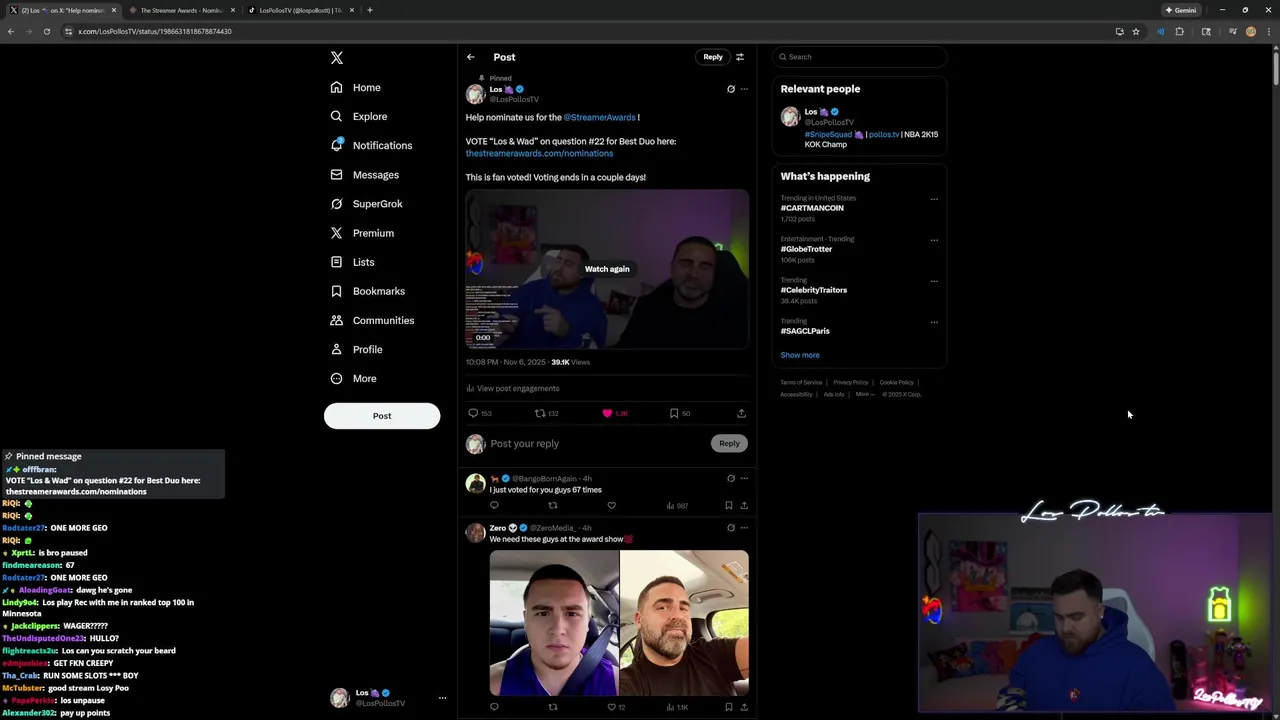Open thestreamerawards.com/nominations link in post
The image size is (1280, 720).
(x=539, y=153)
